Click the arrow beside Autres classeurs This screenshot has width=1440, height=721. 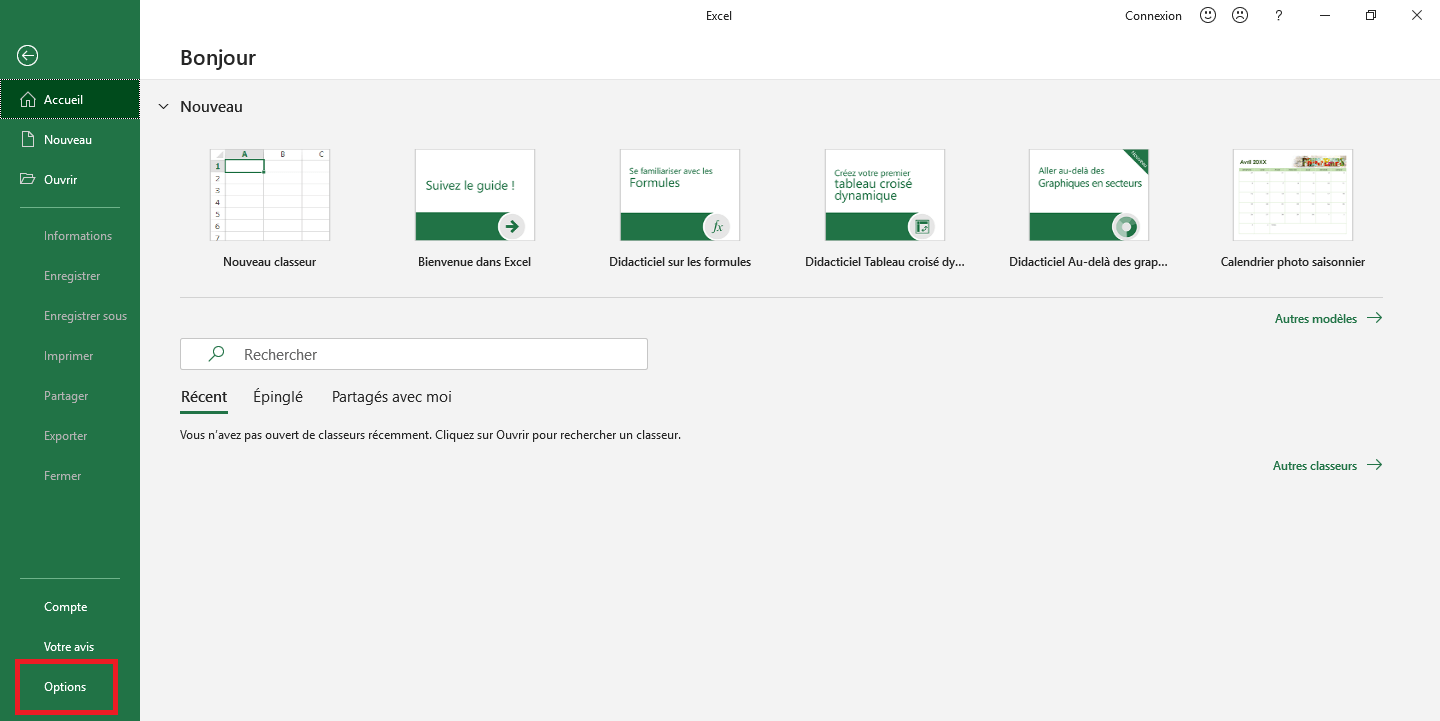[x=1374, y=465]
